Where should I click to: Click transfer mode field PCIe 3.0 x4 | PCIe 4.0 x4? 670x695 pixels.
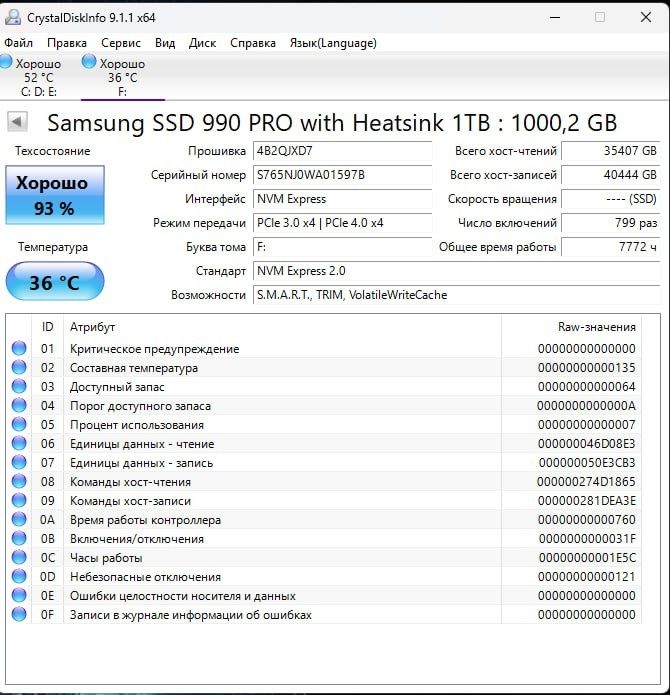click(343, 223)
